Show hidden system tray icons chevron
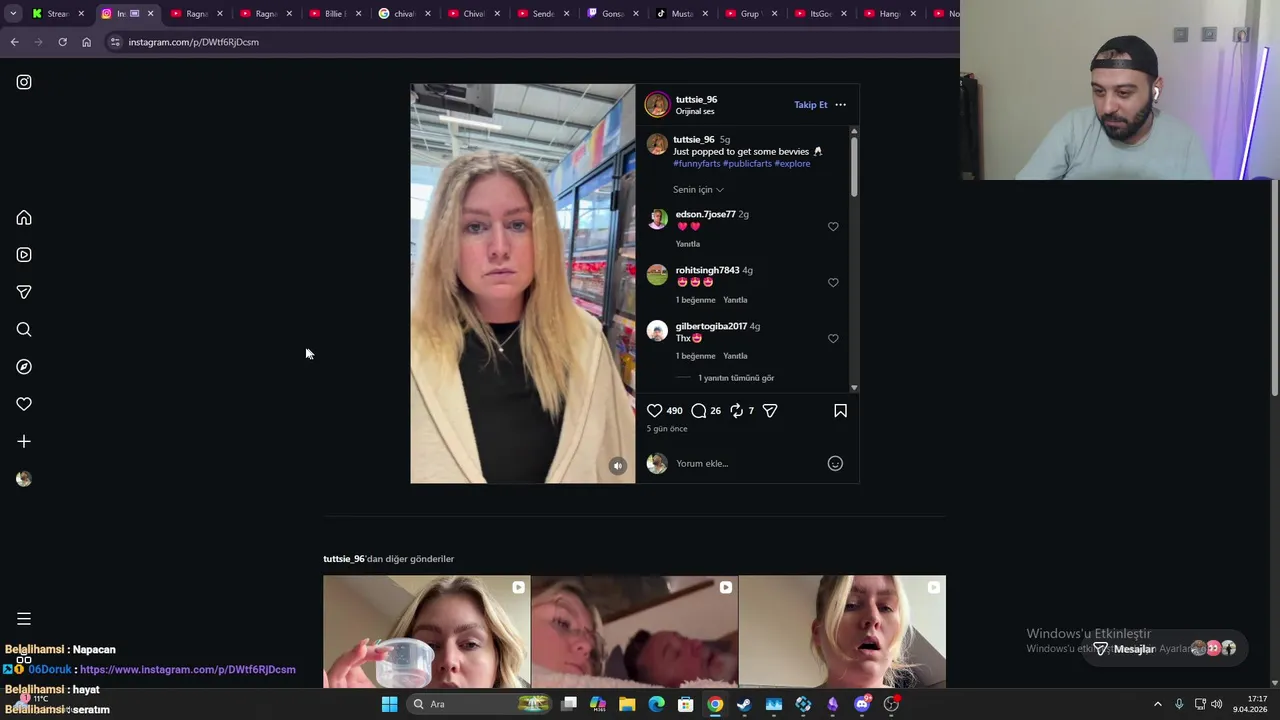 coord(1158,704)
